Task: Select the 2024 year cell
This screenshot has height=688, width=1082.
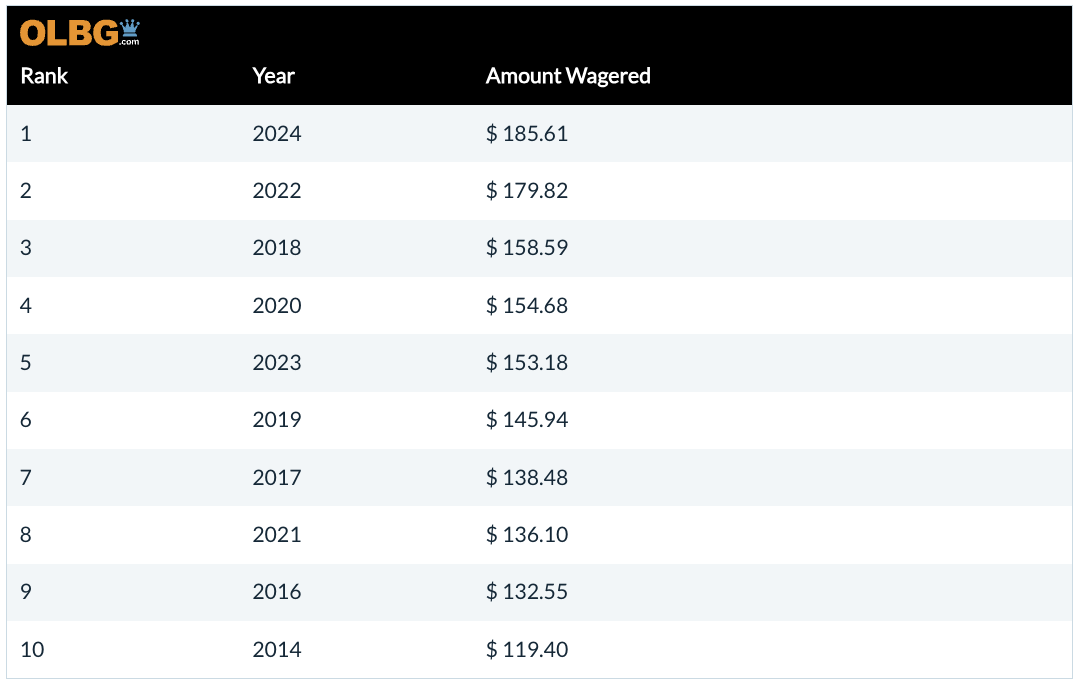Action: [277, 133]
